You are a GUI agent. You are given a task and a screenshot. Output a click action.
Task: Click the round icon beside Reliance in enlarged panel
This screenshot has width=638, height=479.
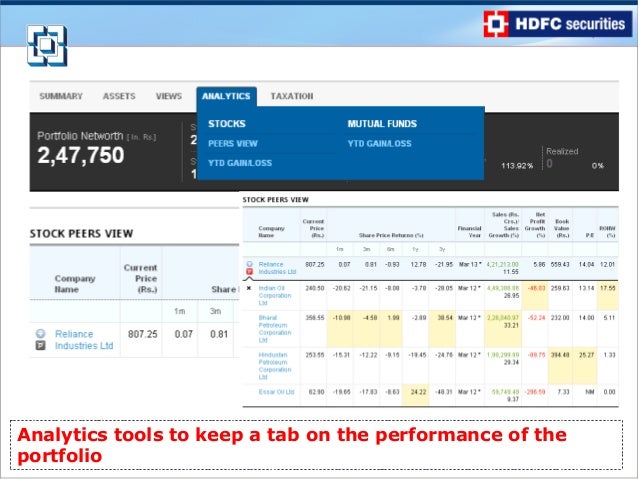point(40,334)
